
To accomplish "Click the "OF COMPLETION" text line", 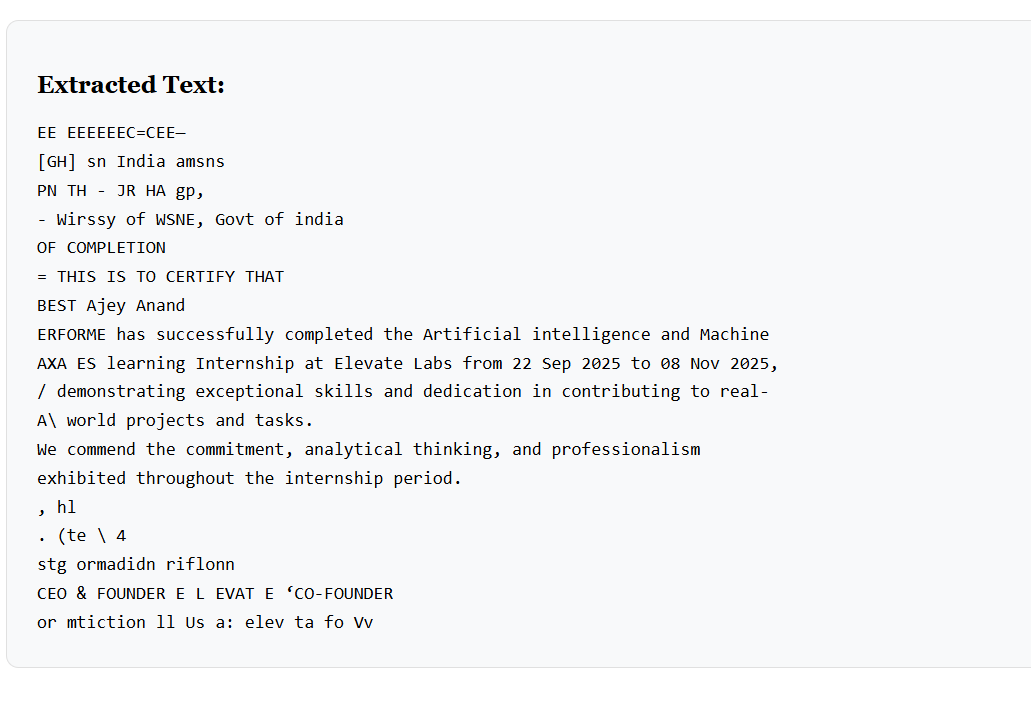I will click(x=101, y=247).
